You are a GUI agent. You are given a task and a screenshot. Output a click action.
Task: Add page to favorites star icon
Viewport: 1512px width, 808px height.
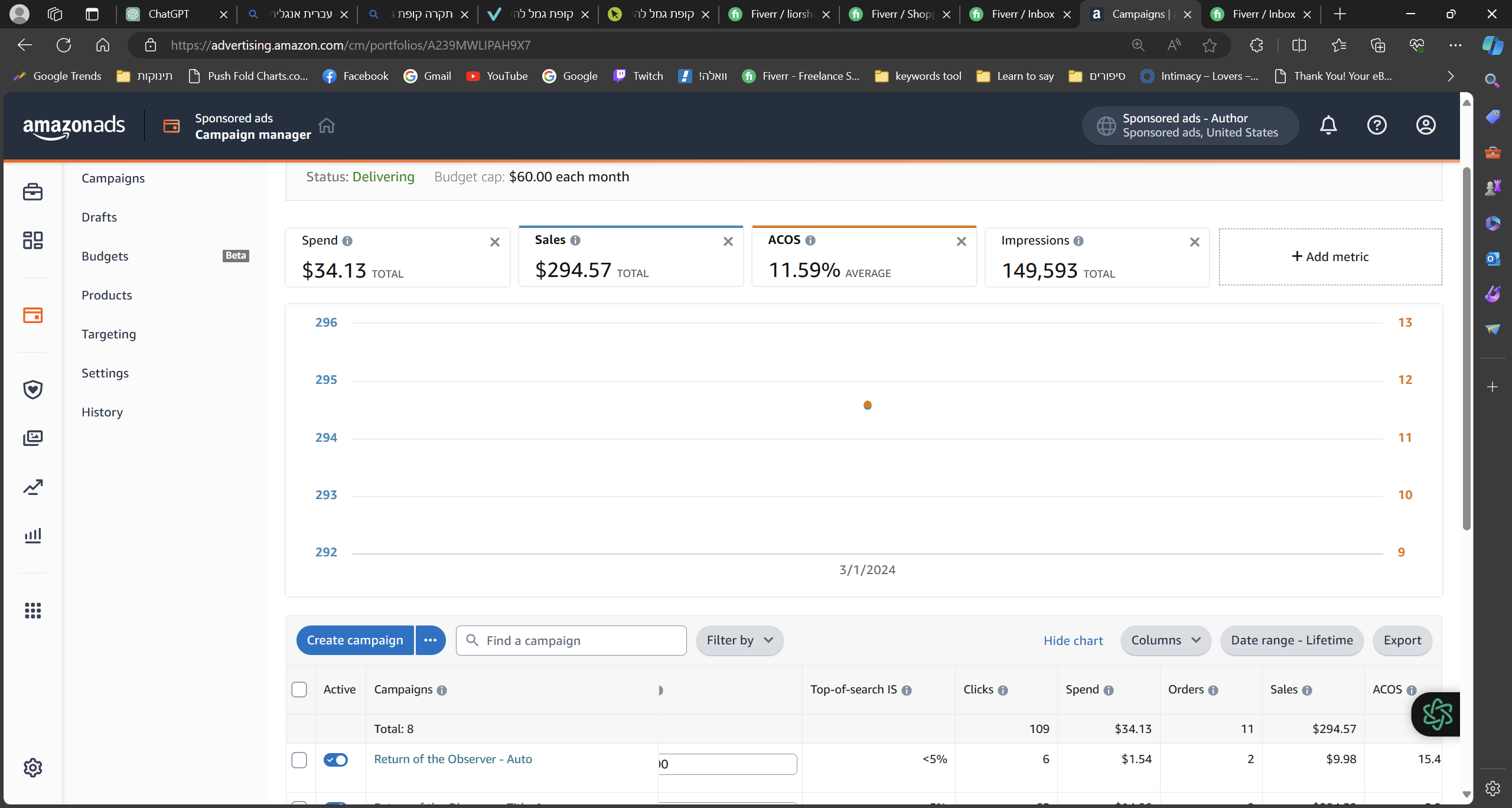click(x=1210, y=45)
